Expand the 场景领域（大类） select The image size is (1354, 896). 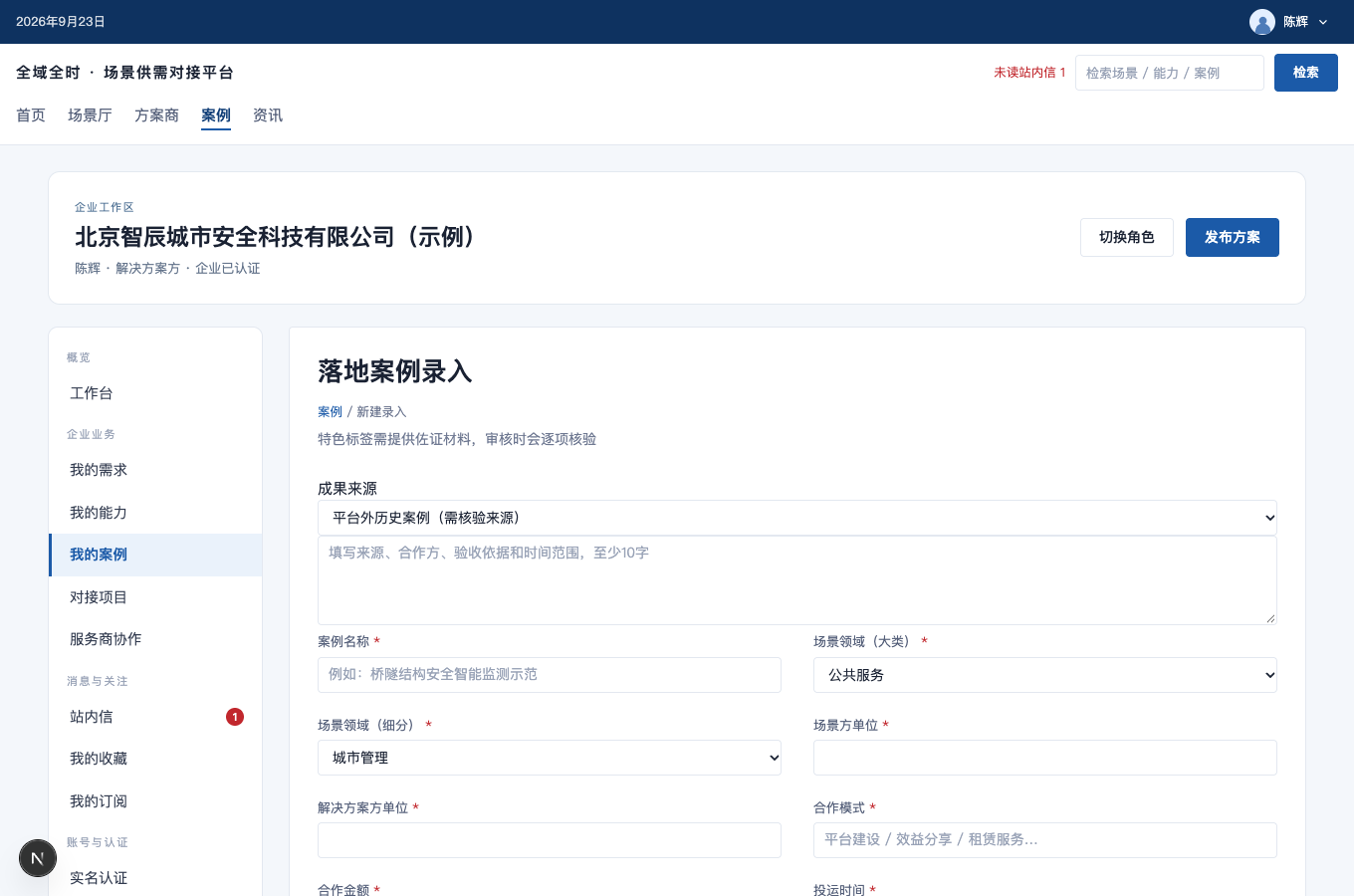coord(1045,675)
